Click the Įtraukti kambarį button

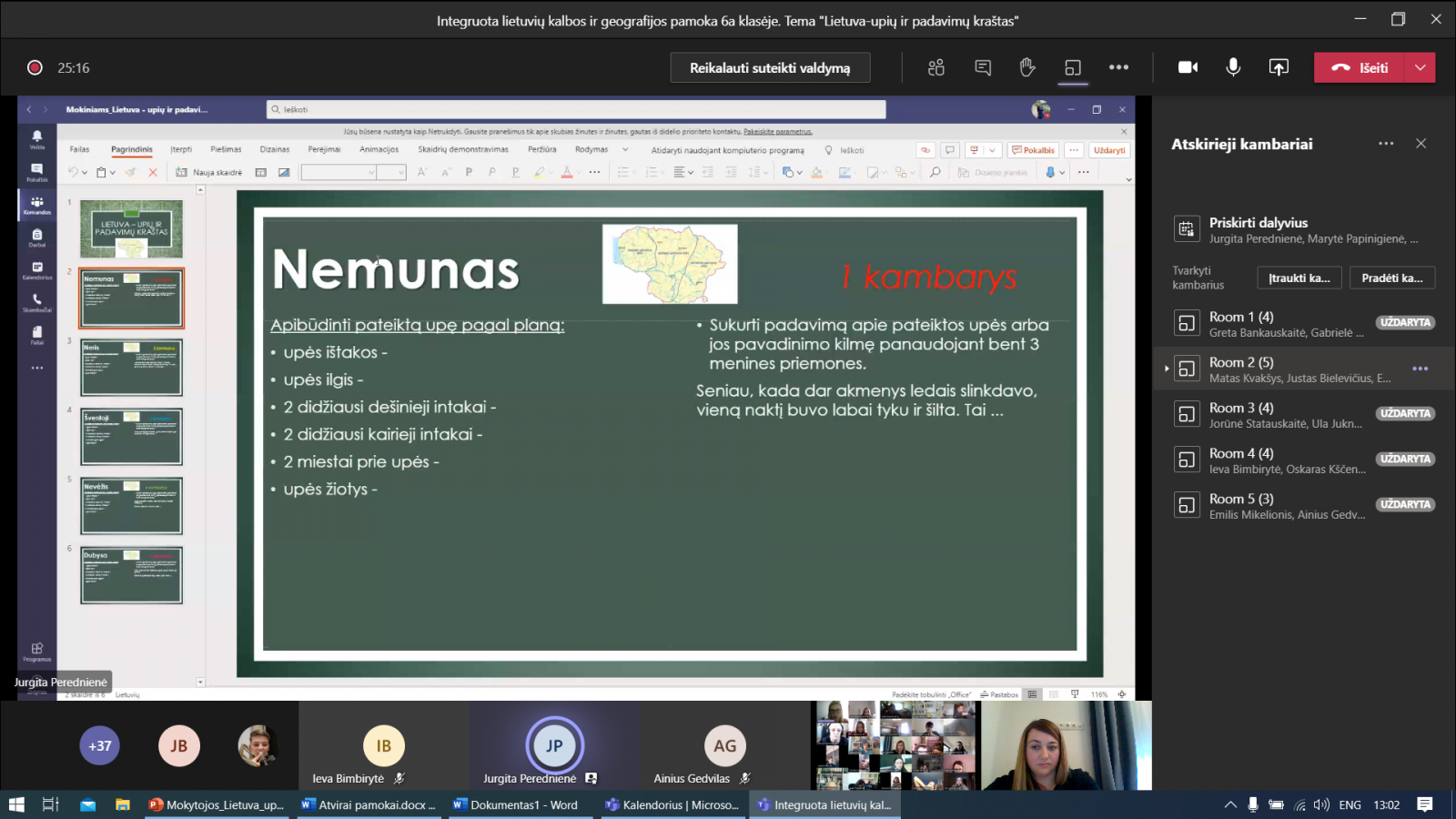tap(1299, 278)
